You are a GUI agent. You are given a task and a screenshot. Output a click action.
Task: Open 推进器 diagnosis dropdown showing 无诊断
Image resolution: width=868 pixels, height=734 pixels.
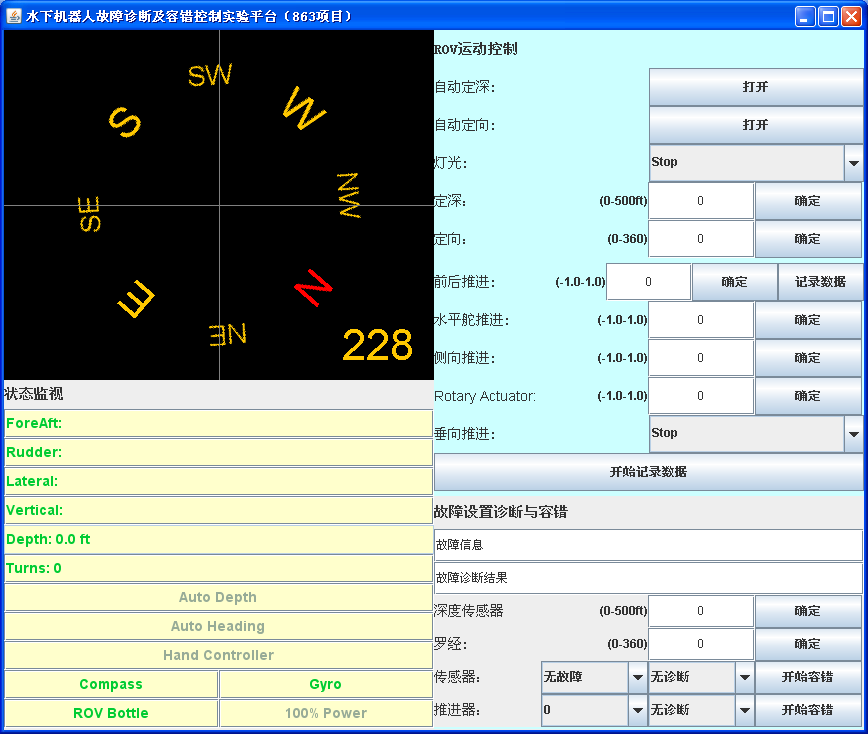coord(701,710)
